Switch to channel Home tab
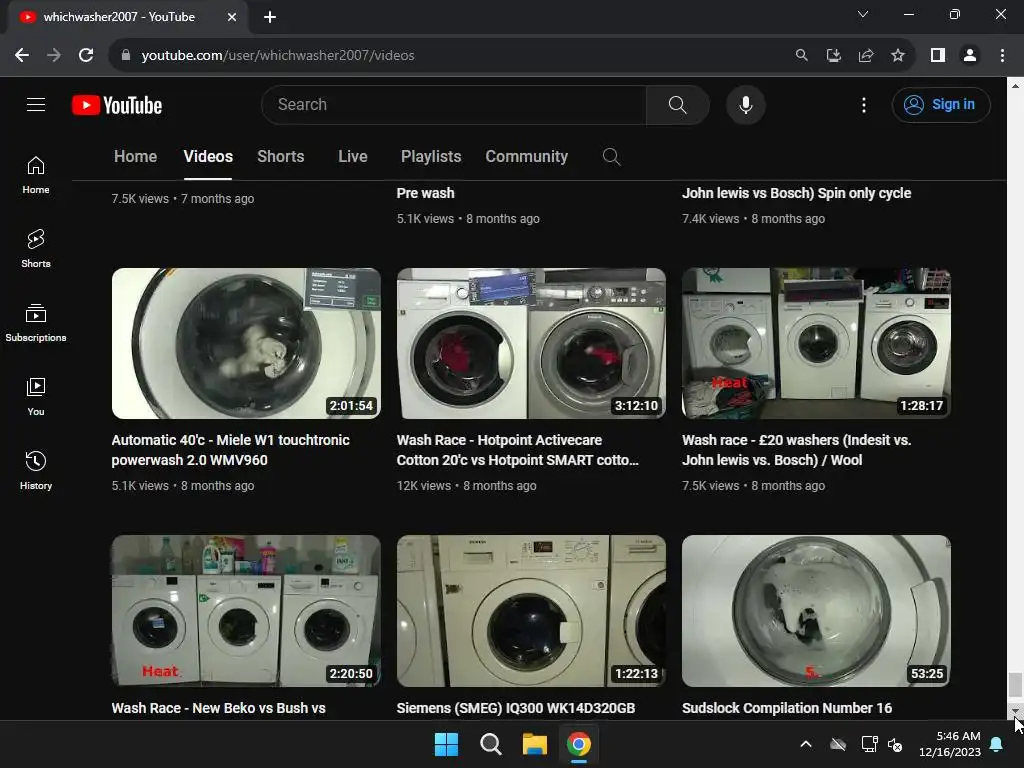 (x=135, y=157)
